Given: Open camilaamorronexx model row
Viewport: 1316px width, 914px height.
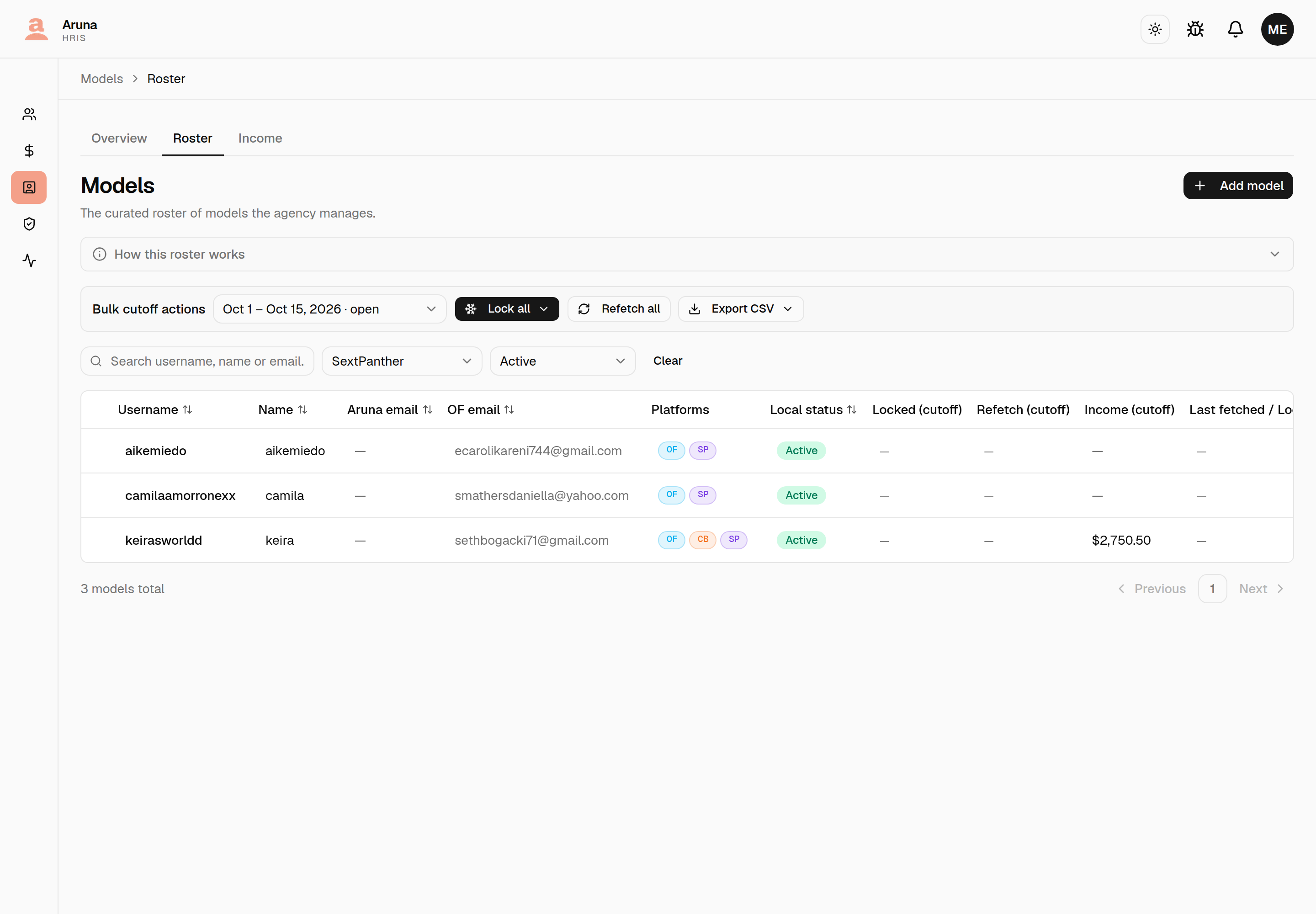Looking at the screenshot, I should pyautogui.click(x=687, y=496).
